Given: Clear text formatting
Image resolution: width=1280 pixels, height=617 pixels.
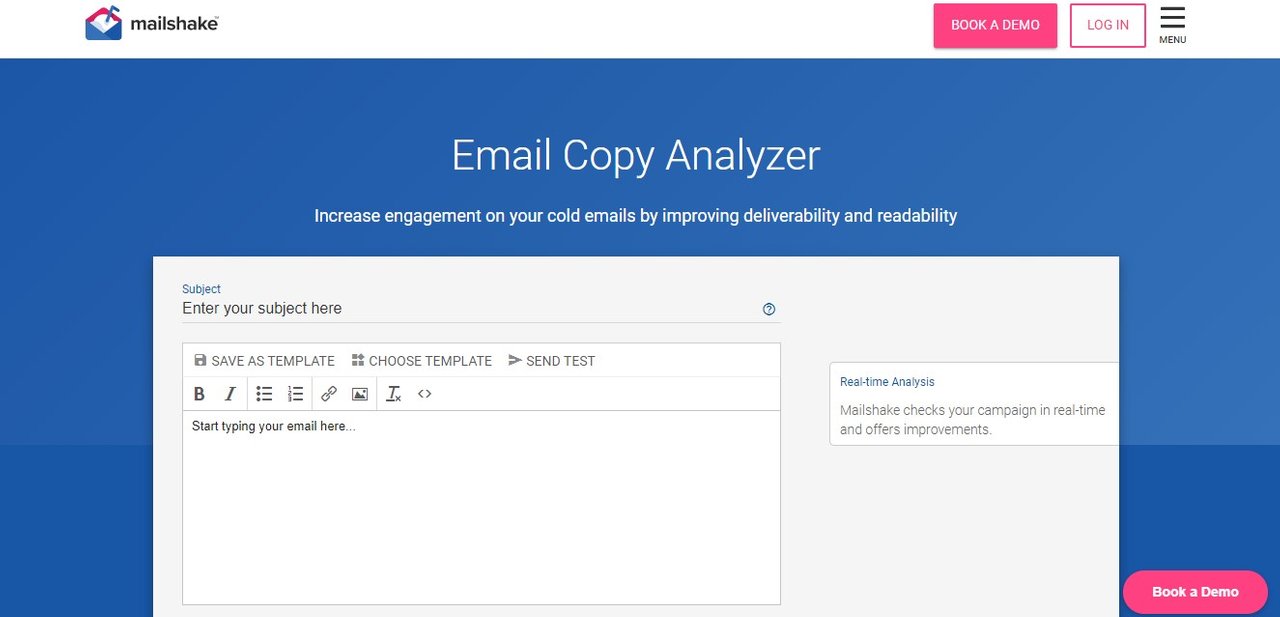Looking at the screenshot, I should coord(394,394).
